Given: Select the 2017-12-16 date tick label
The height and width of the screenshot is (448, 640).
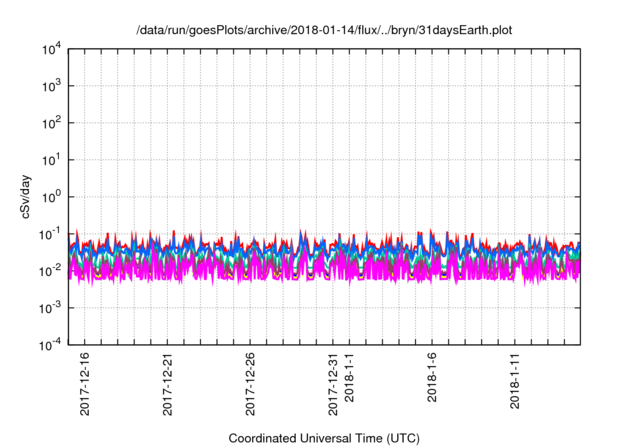Looking at the screenshot, I should point(85,384).
